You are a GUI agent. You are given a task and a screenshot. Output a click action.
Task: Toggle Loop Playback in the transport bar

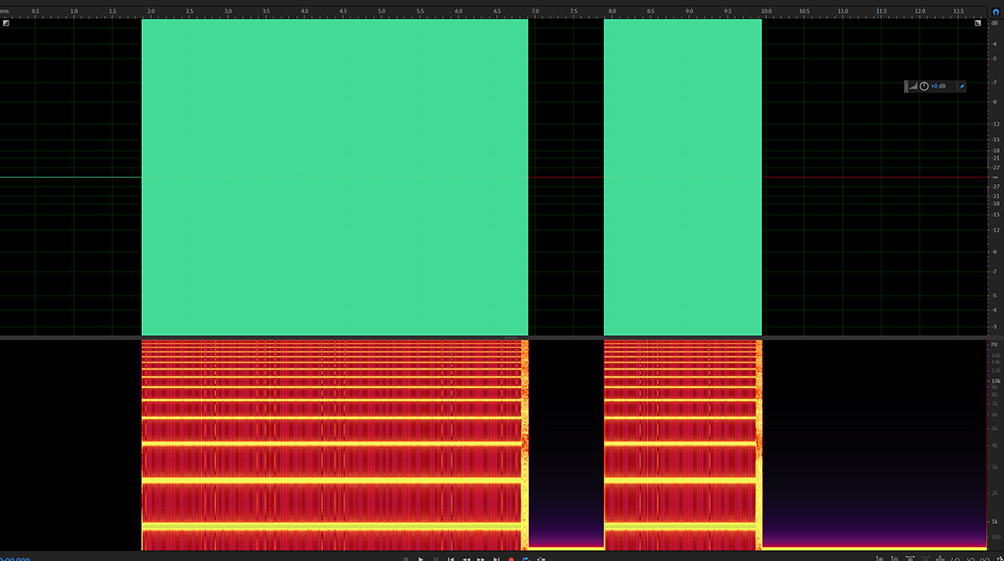(x=526, y=559)
